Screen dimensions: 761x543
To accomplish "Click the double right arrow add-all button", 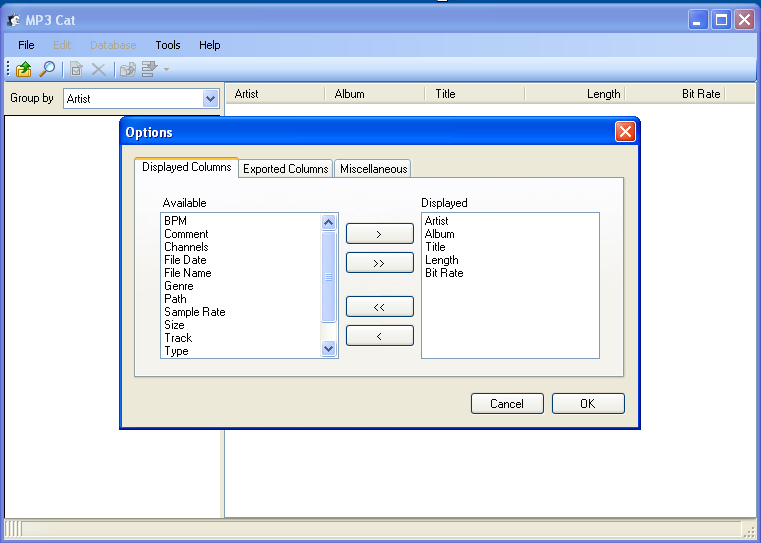I will [x=380, y=263].
